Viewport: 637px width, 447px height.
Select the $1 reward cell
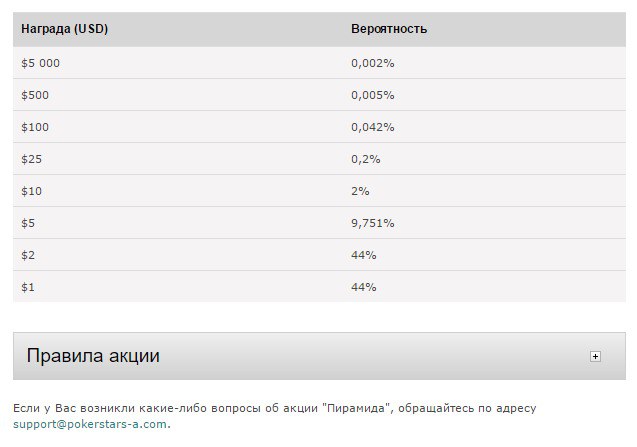tap(28, 287)
